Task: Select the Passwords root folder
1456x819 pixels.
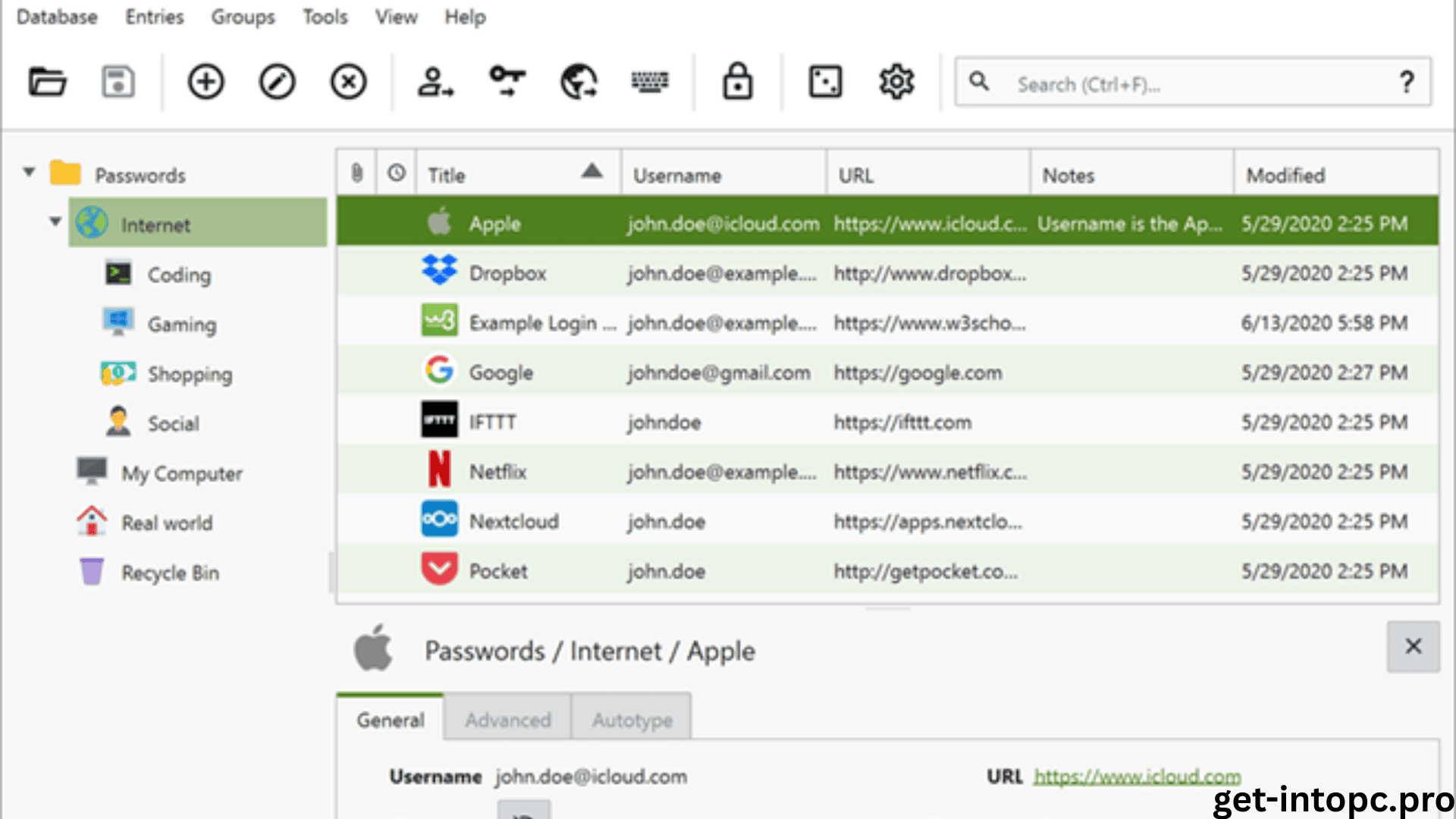Action: tap(140, 175)
